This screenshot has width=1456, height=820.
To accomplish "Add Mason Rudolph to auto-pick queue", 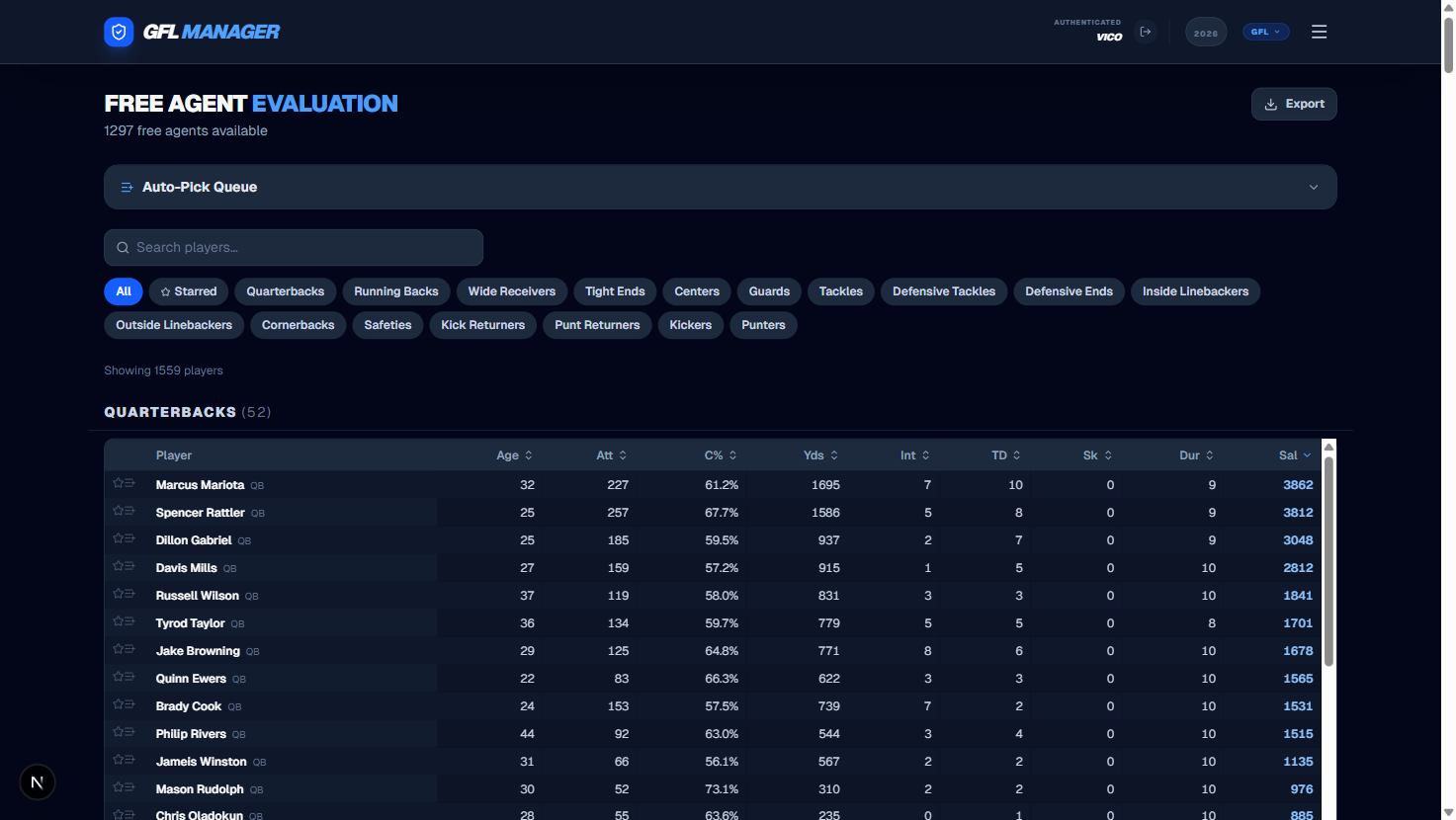I will (x=129, y=787).
